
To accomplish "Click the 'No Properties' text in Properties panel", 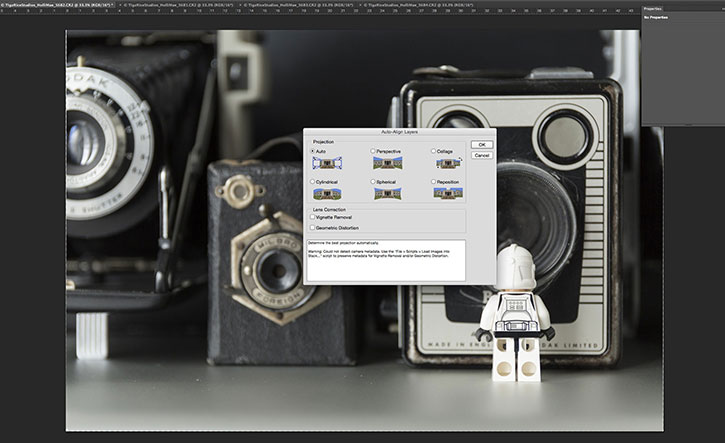I will pyautogui.click(x=656, y=18).
